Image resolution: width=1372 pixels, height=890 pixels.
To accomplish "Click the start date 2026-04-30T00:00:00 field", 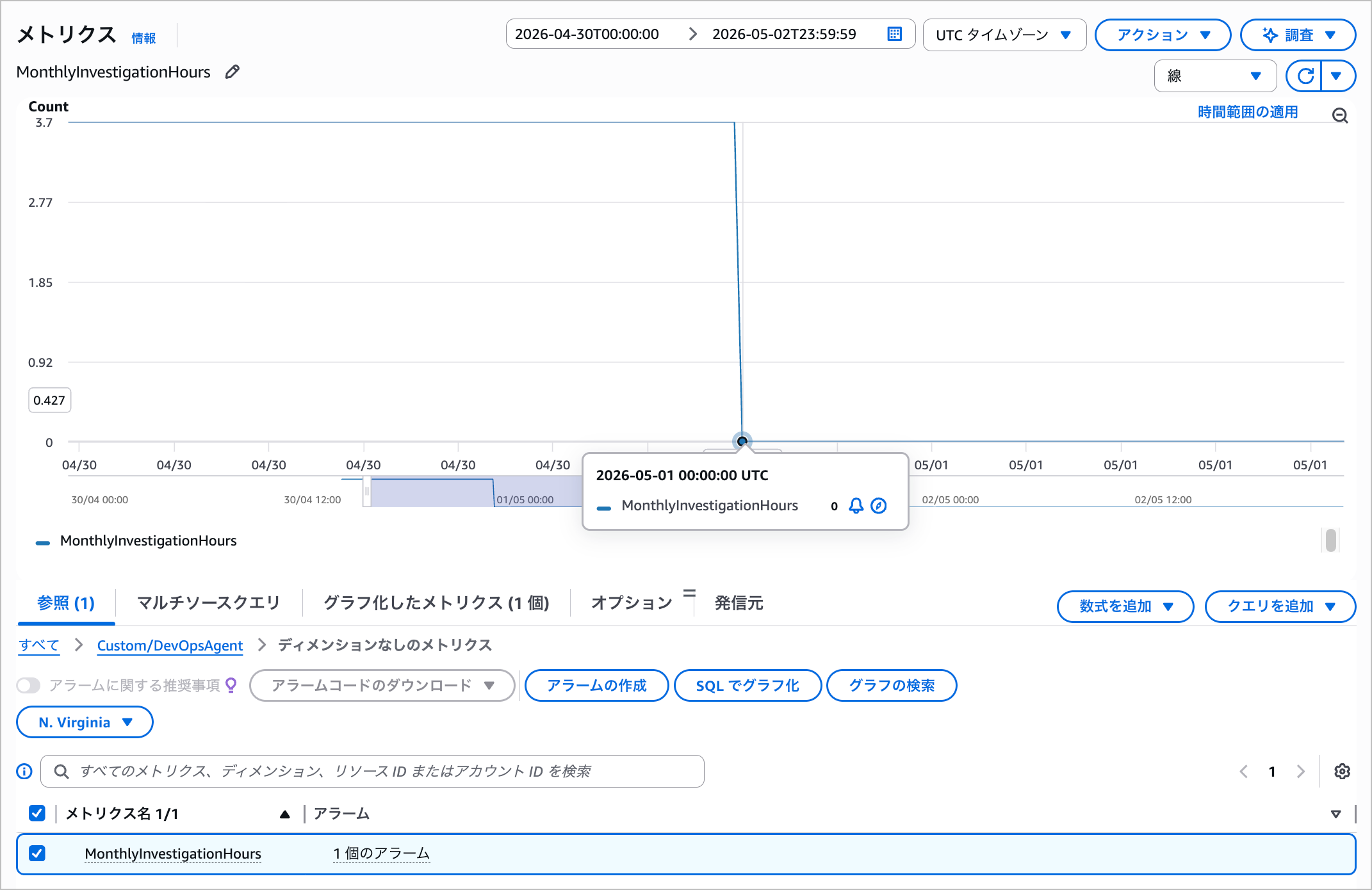I will point(587,34).
